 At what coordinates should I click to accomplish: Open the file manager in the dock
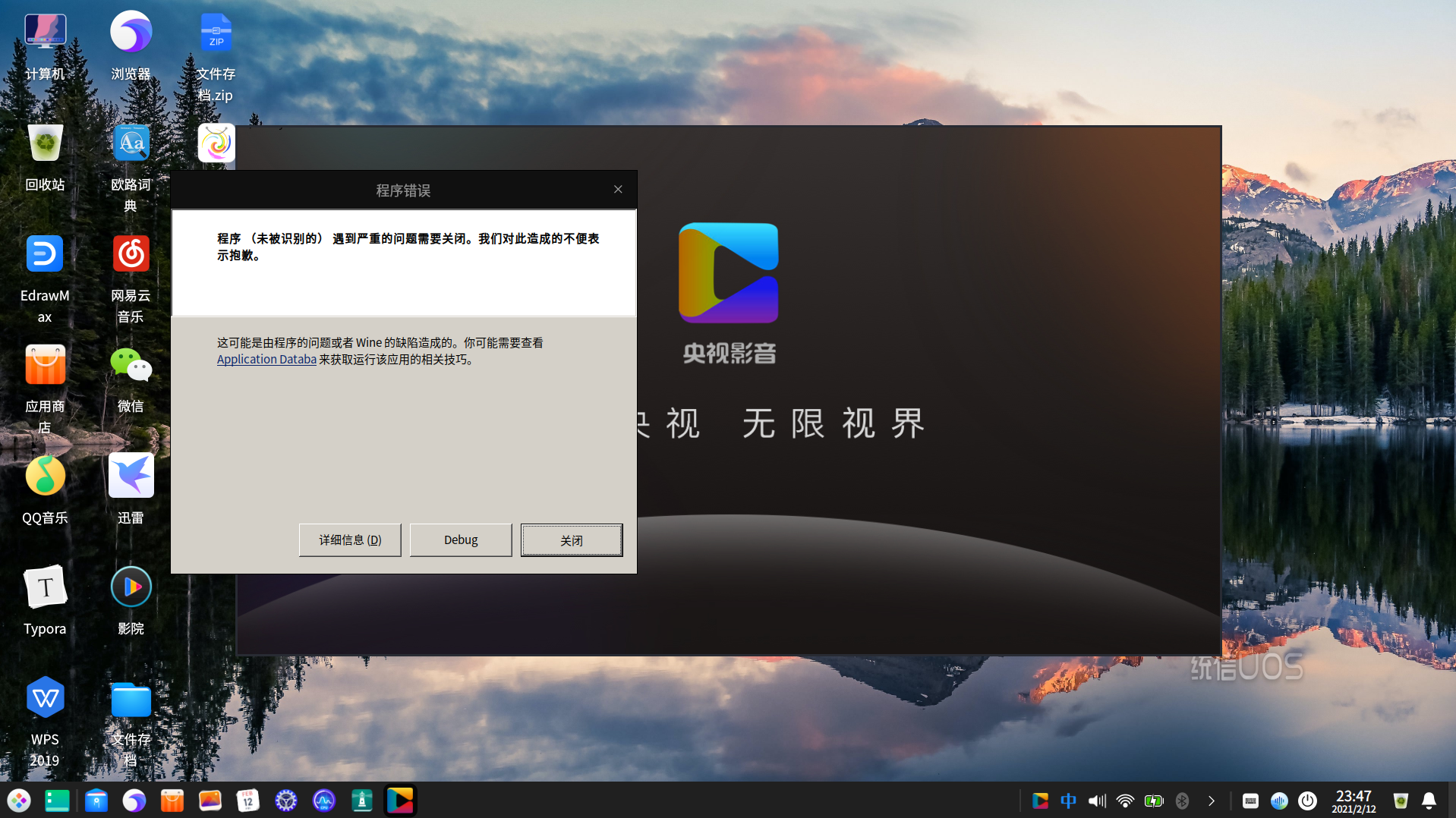pyautogui.click(x=96, y=801)
